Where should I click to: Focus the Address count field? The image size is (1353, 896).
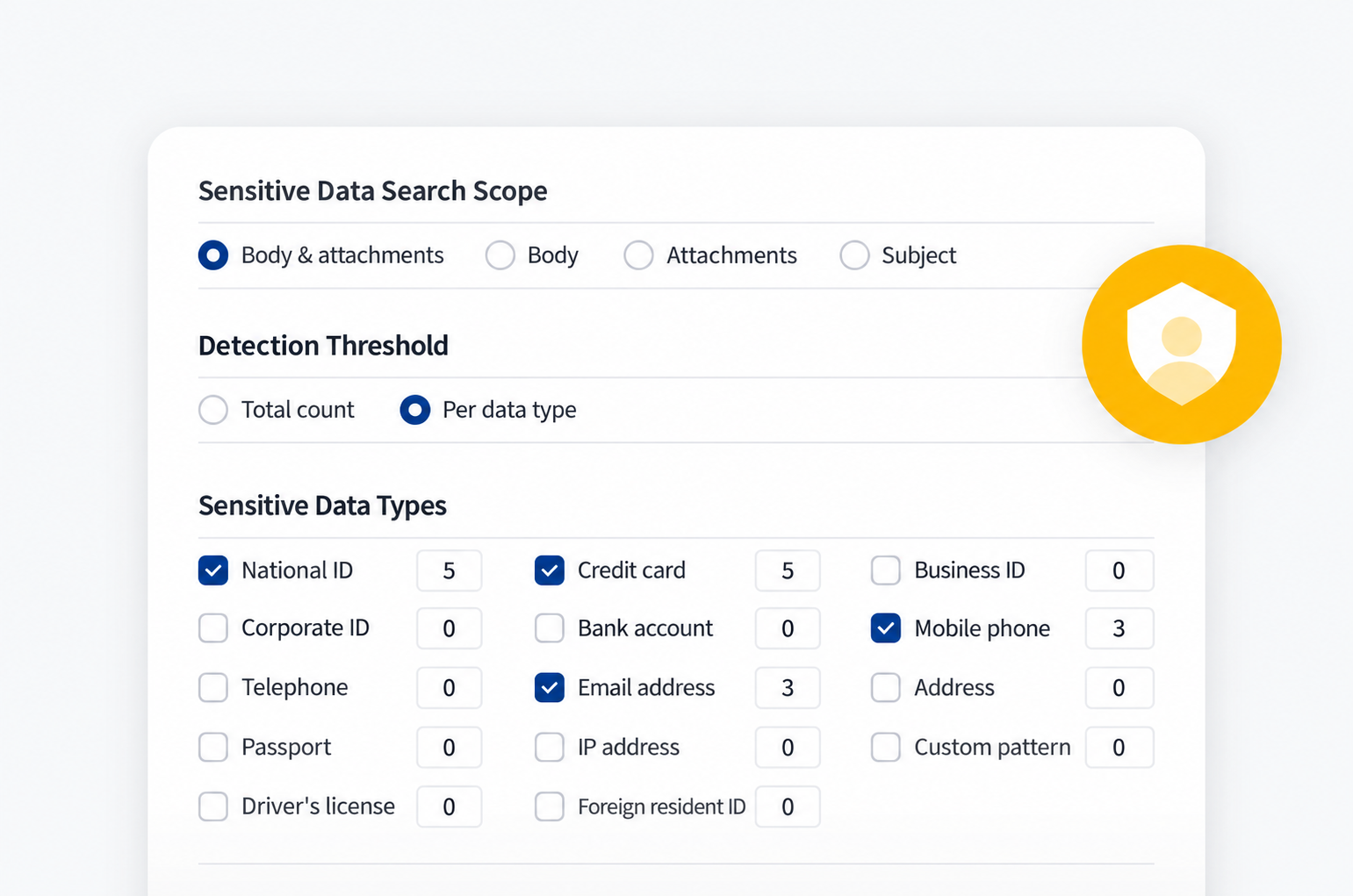(x=1119, y=688)
